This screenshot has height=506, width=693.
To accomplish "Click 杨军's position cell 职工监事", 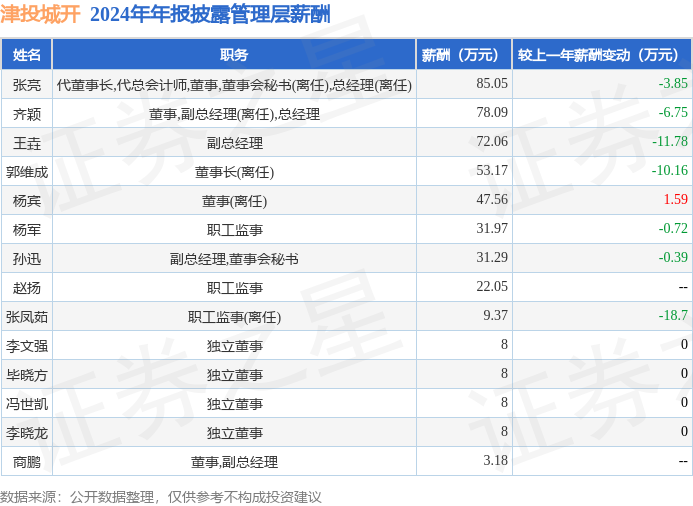I will click(235, 230).
